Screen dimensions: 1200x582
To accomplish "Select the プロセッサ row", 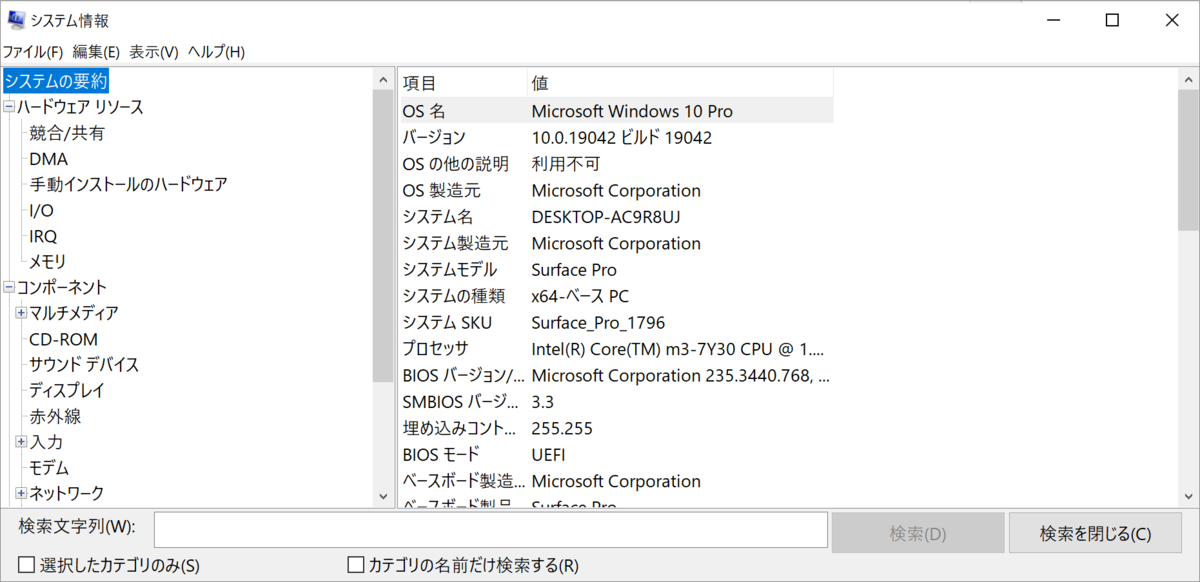I will pyautogui.click(x=615, y=349).
